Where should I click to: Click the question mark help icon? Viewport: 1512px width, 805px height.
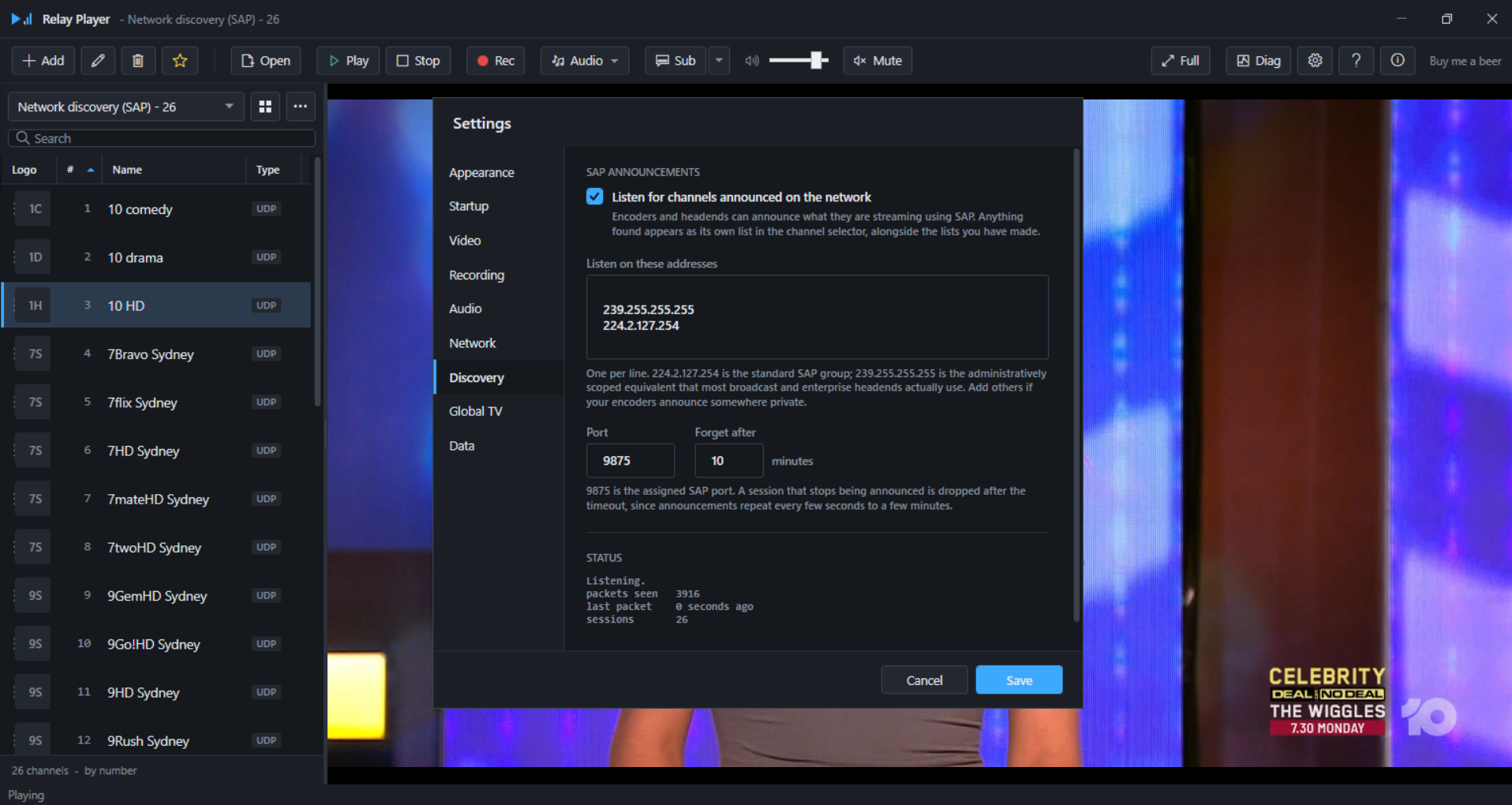[1356, 61]
